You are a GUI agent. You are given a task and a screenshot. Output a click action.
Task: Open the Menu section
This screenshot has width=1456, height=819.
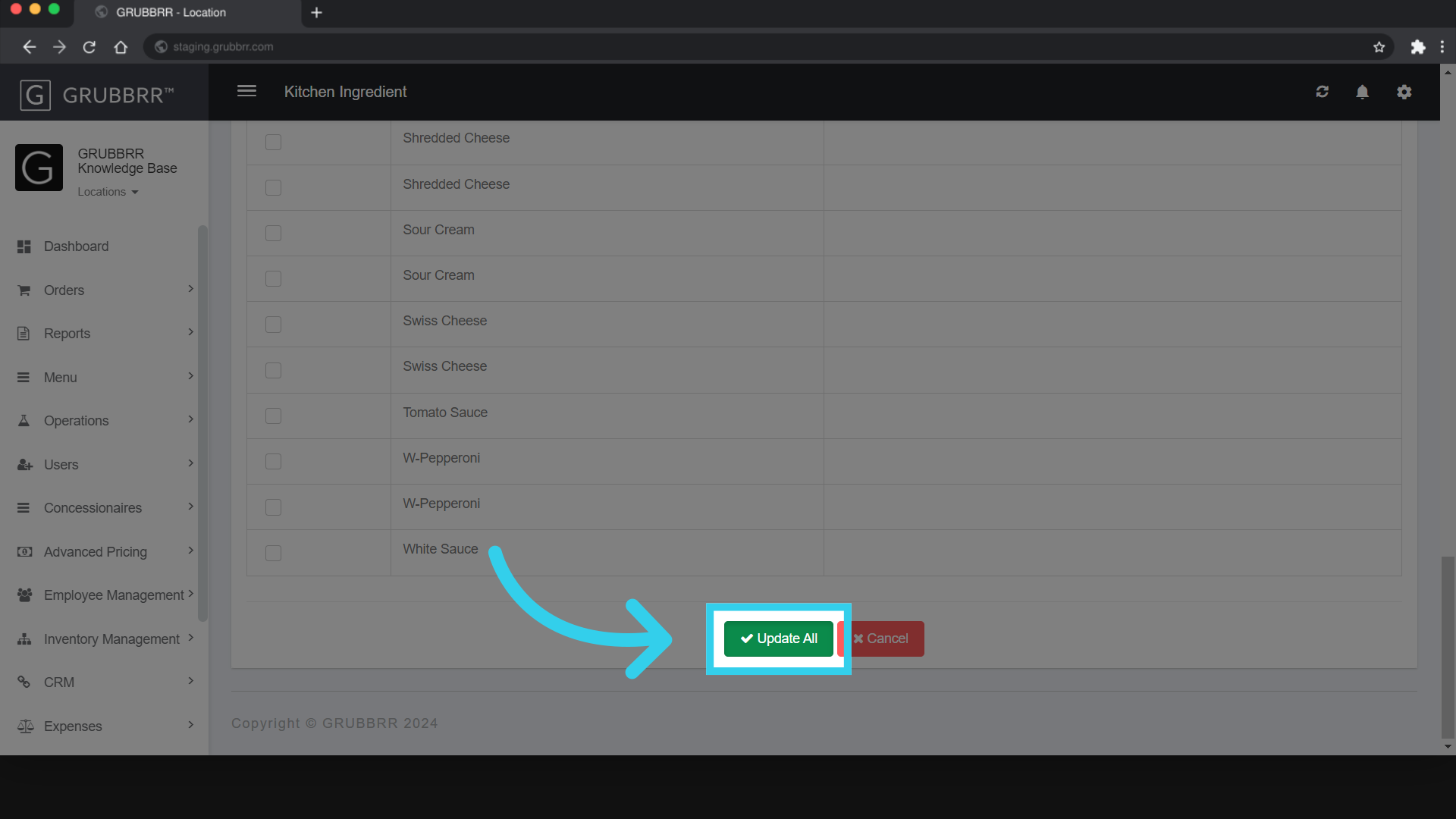pos(104,377)
